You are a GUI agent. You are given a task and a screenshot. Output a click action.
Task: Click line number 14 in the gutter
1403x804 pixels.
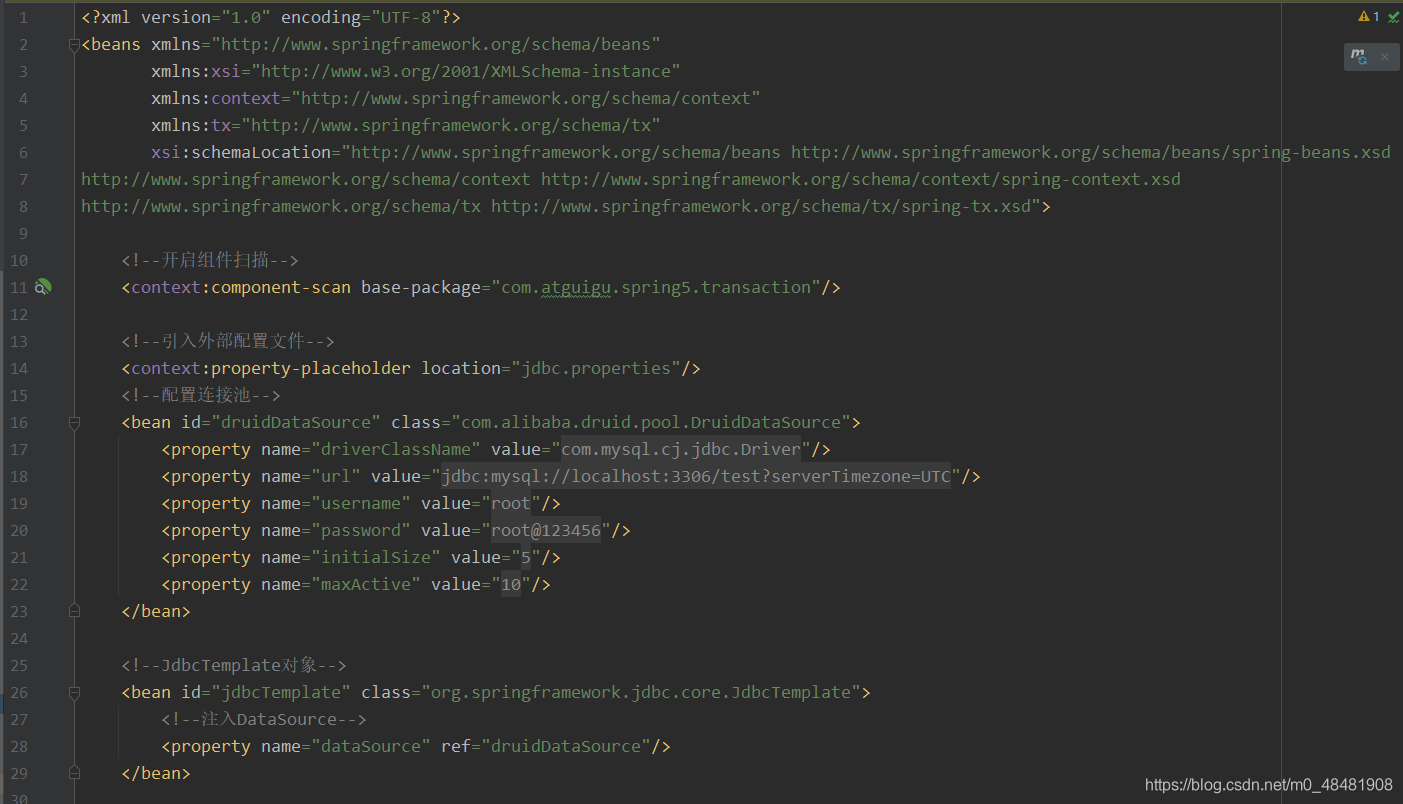18,368
